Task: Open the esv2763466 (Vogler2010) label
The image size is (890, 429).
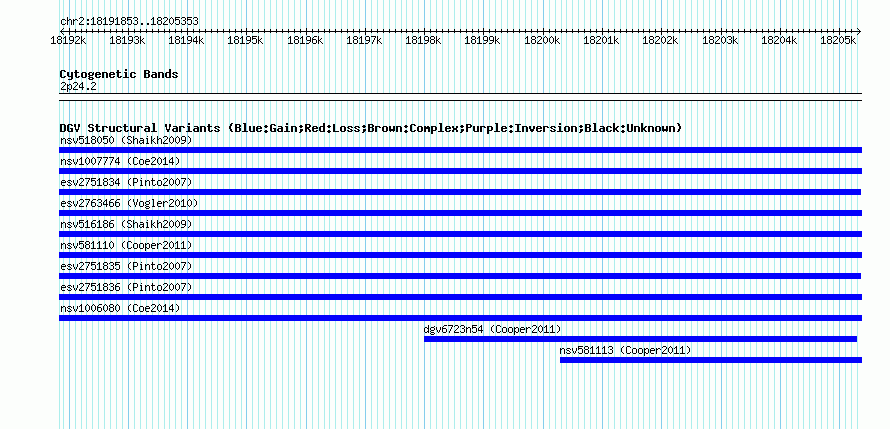Action: pos(129,203)
